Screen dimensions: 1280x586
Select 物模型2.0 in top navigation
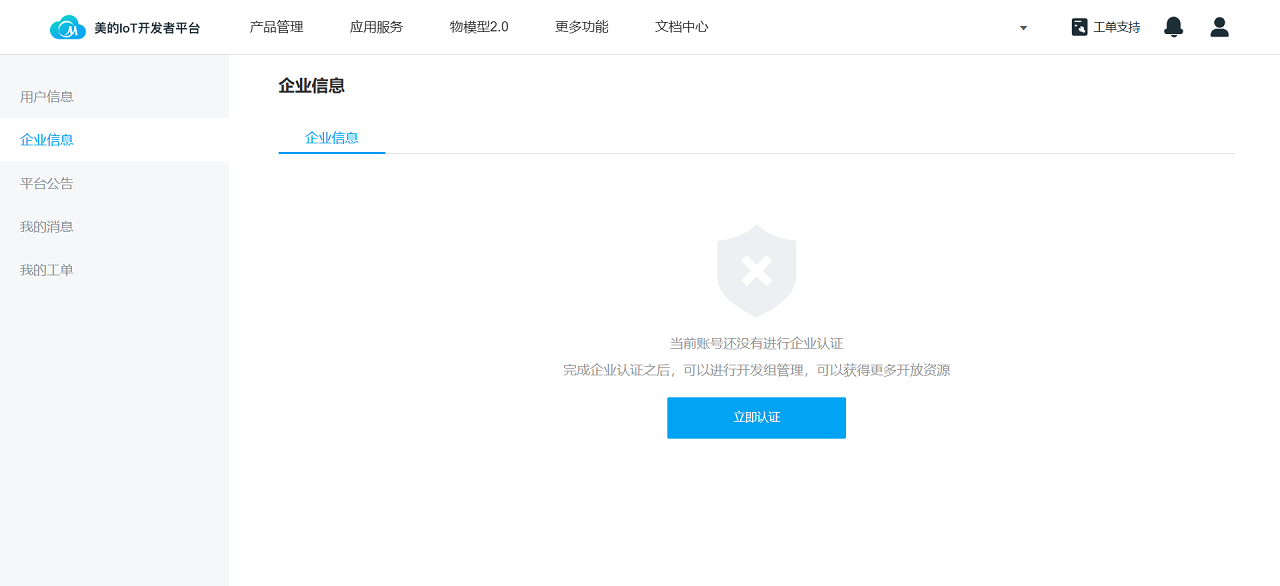(479, 27)
